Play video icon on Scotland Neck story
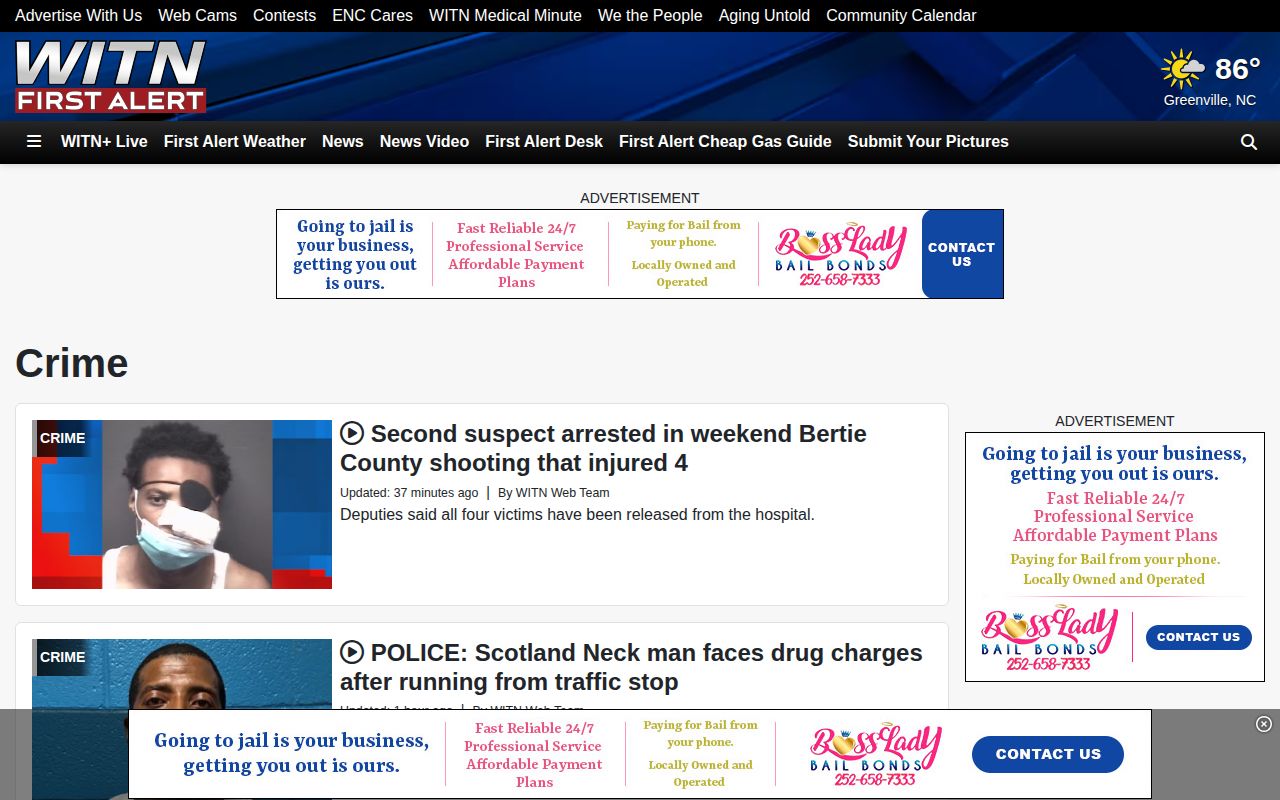 point(352,652)
